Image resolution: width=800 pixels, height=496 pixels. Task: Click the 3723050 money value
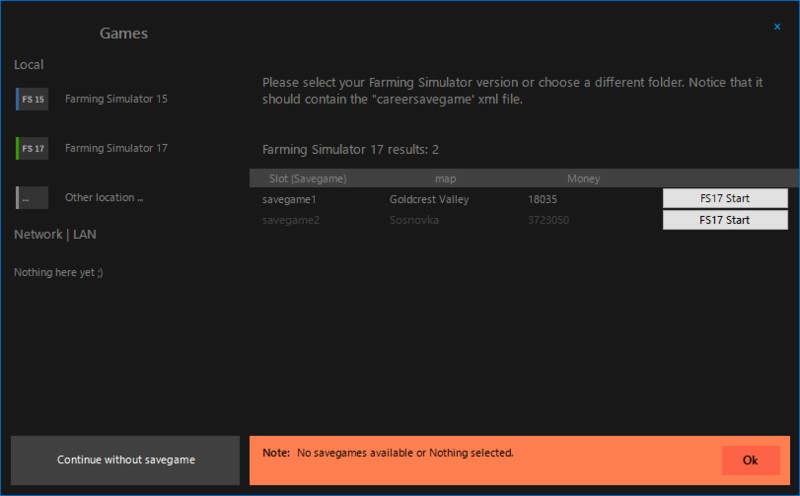549,220
